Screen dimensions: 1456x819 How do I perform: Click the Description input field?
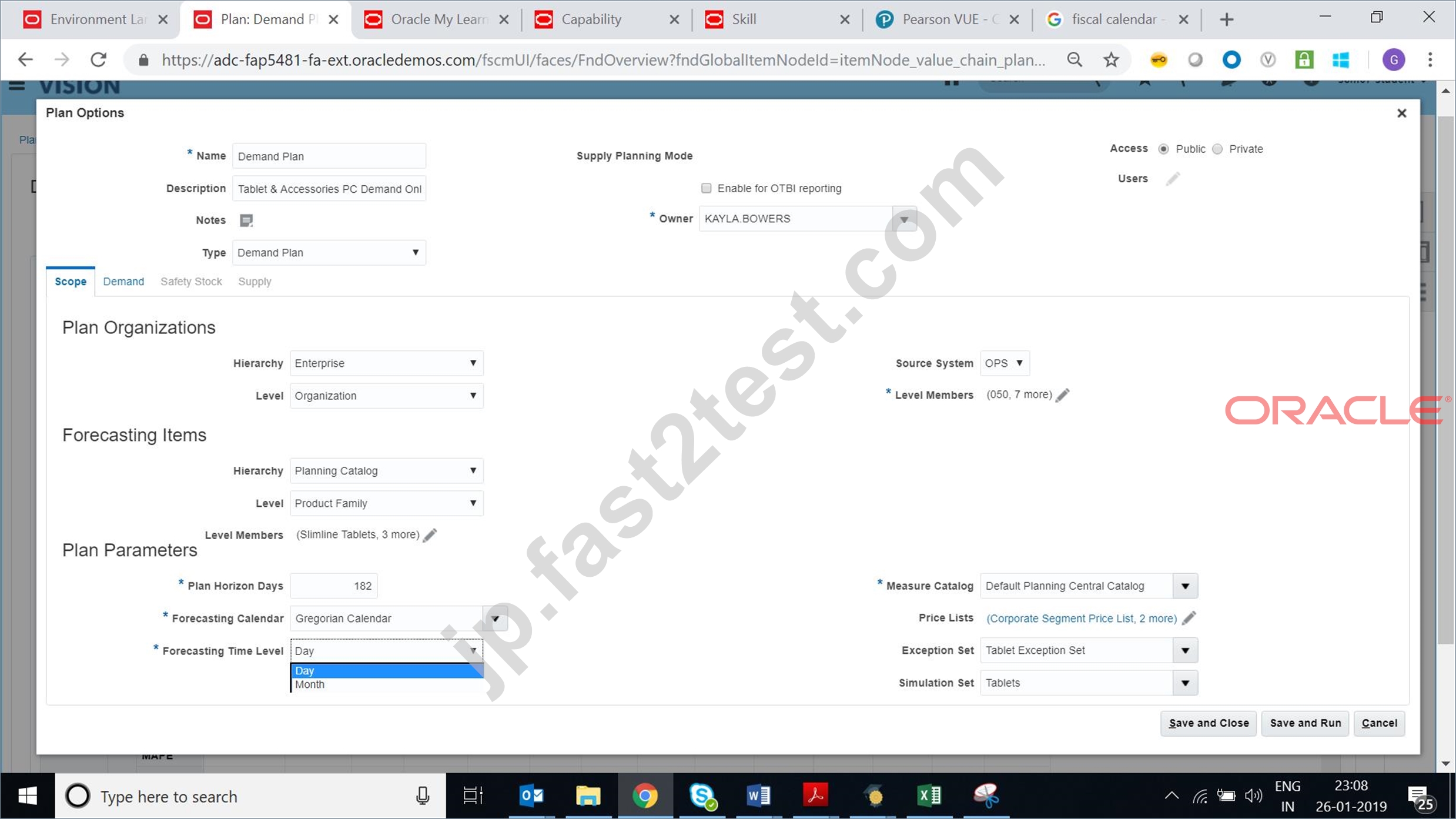[x=329, y=189]
